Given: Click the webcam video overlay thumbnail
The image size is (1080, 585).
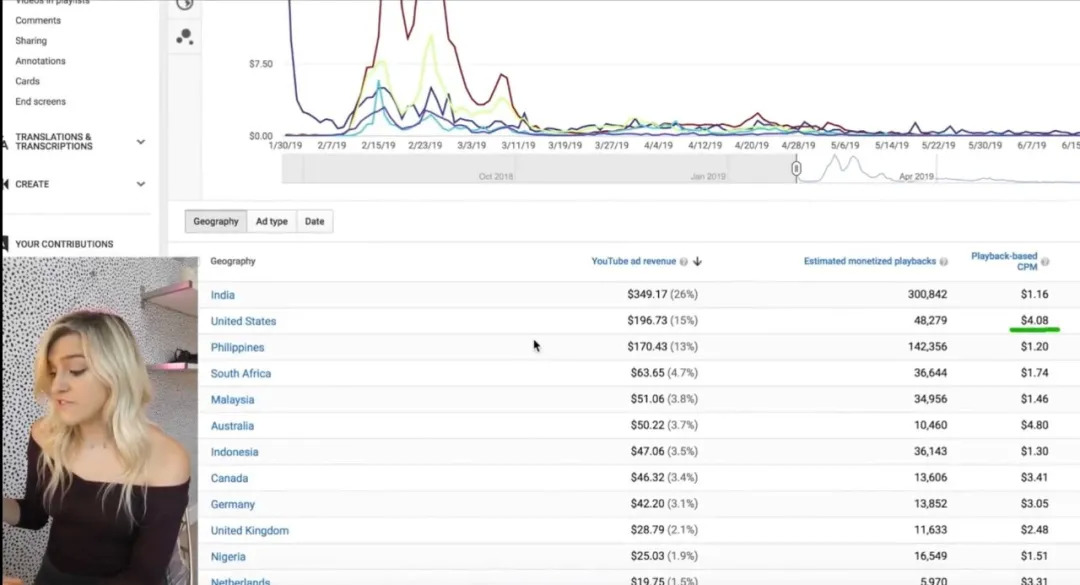Looking at the screenshot, I should point(101,421).
